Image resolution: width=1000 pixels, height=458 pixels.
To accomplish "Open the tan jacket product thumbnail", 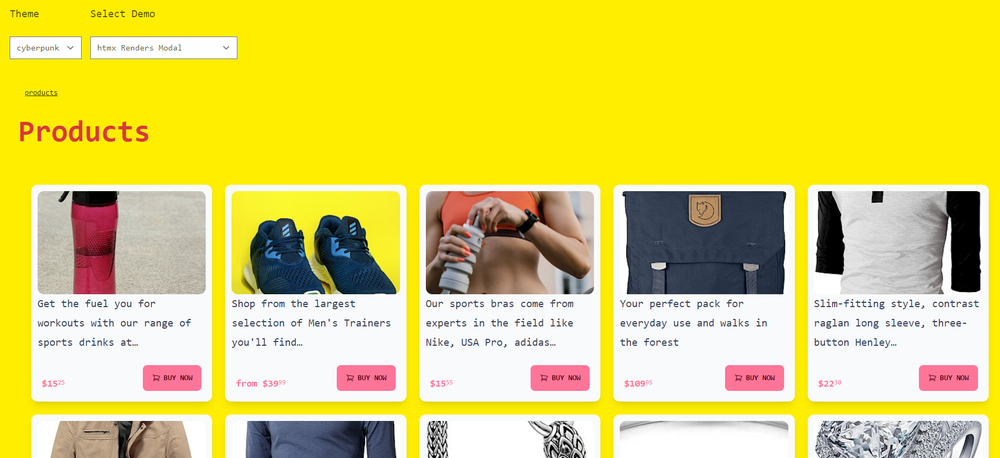I will 122,440.
